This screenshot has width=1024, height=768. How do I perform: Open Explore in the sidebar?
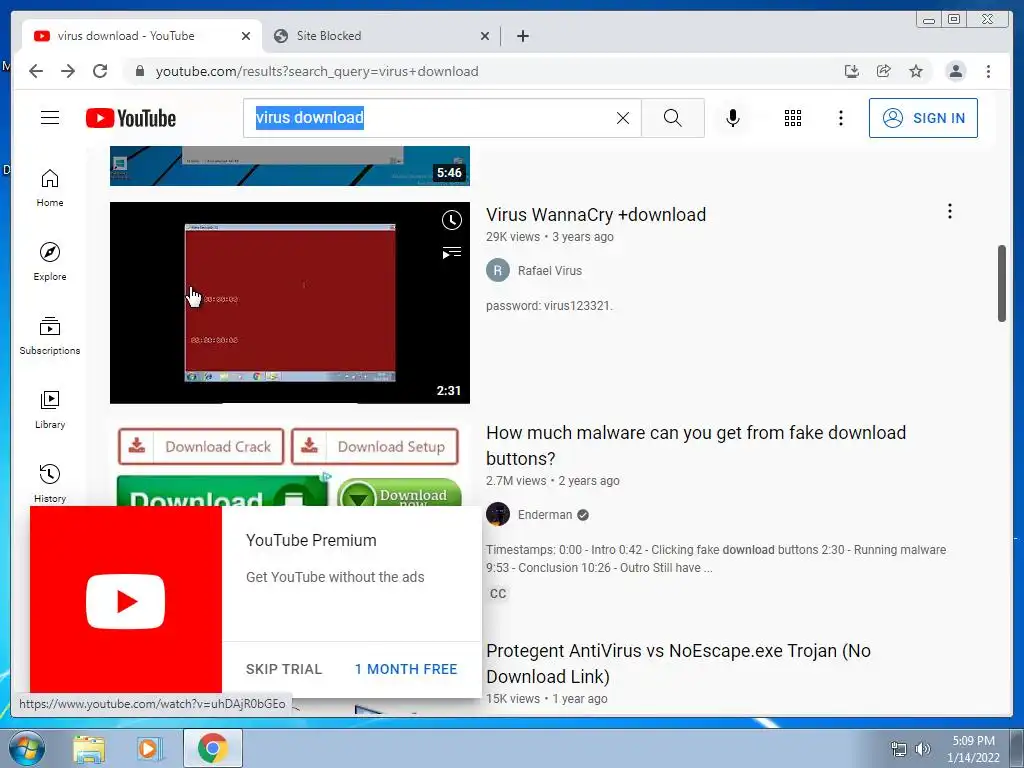tap(50, 261)
